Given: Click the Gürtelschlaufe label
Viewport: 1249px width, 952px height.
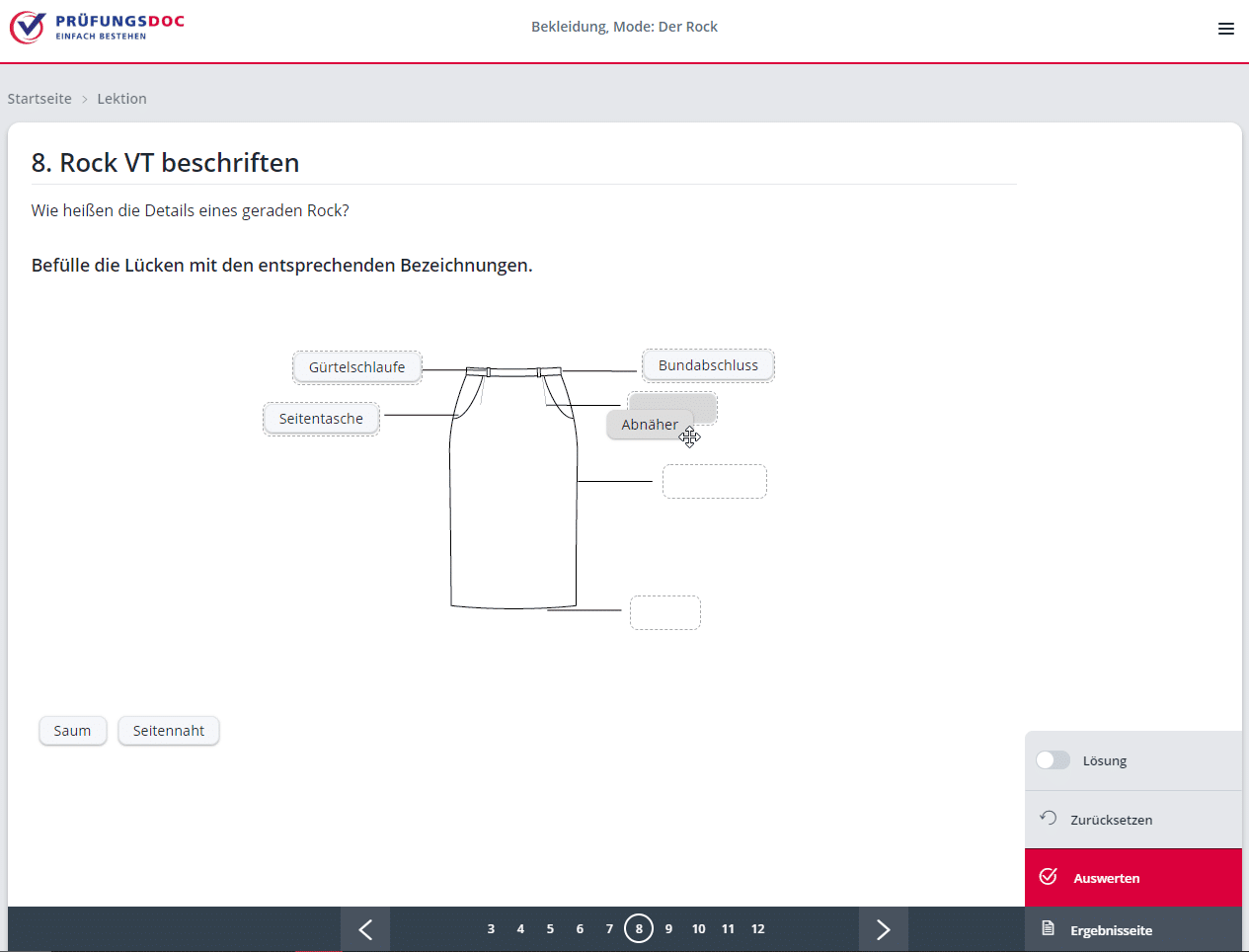Looking at the screenshot, I should 356,367.
